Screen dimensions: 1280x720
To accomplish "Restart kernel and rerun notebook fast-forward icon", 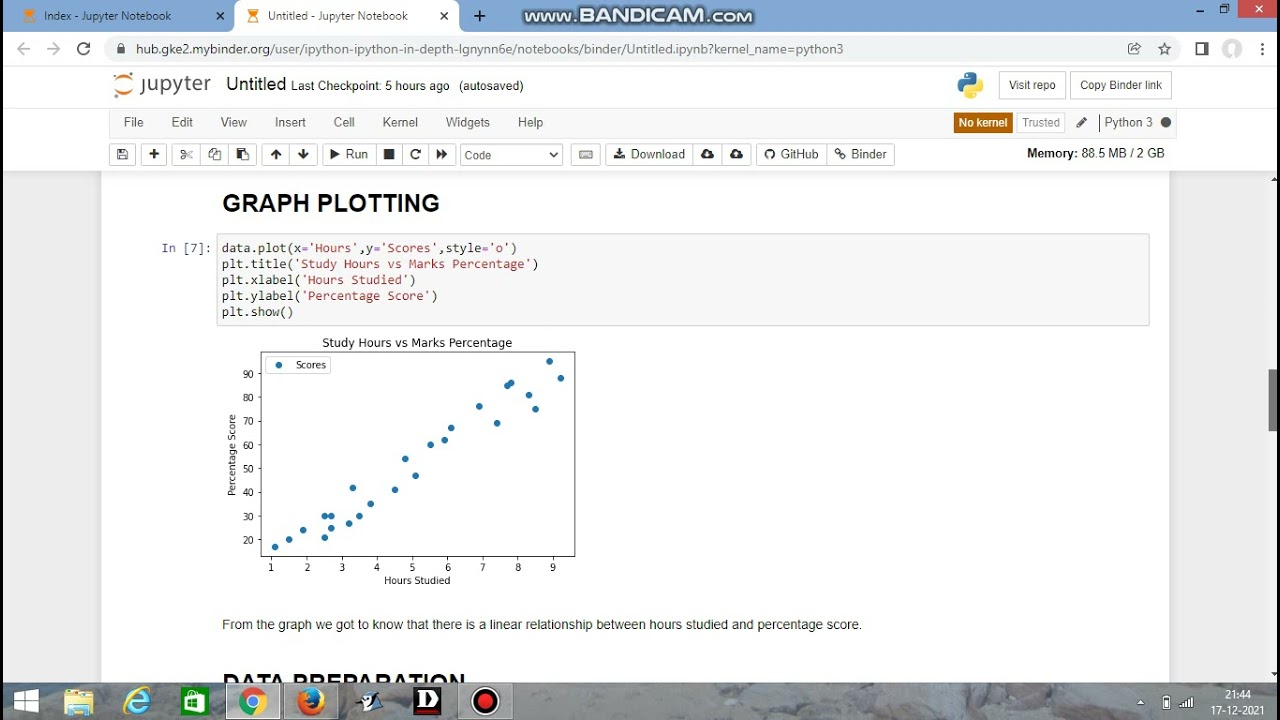I will click(x=441, y=154).
